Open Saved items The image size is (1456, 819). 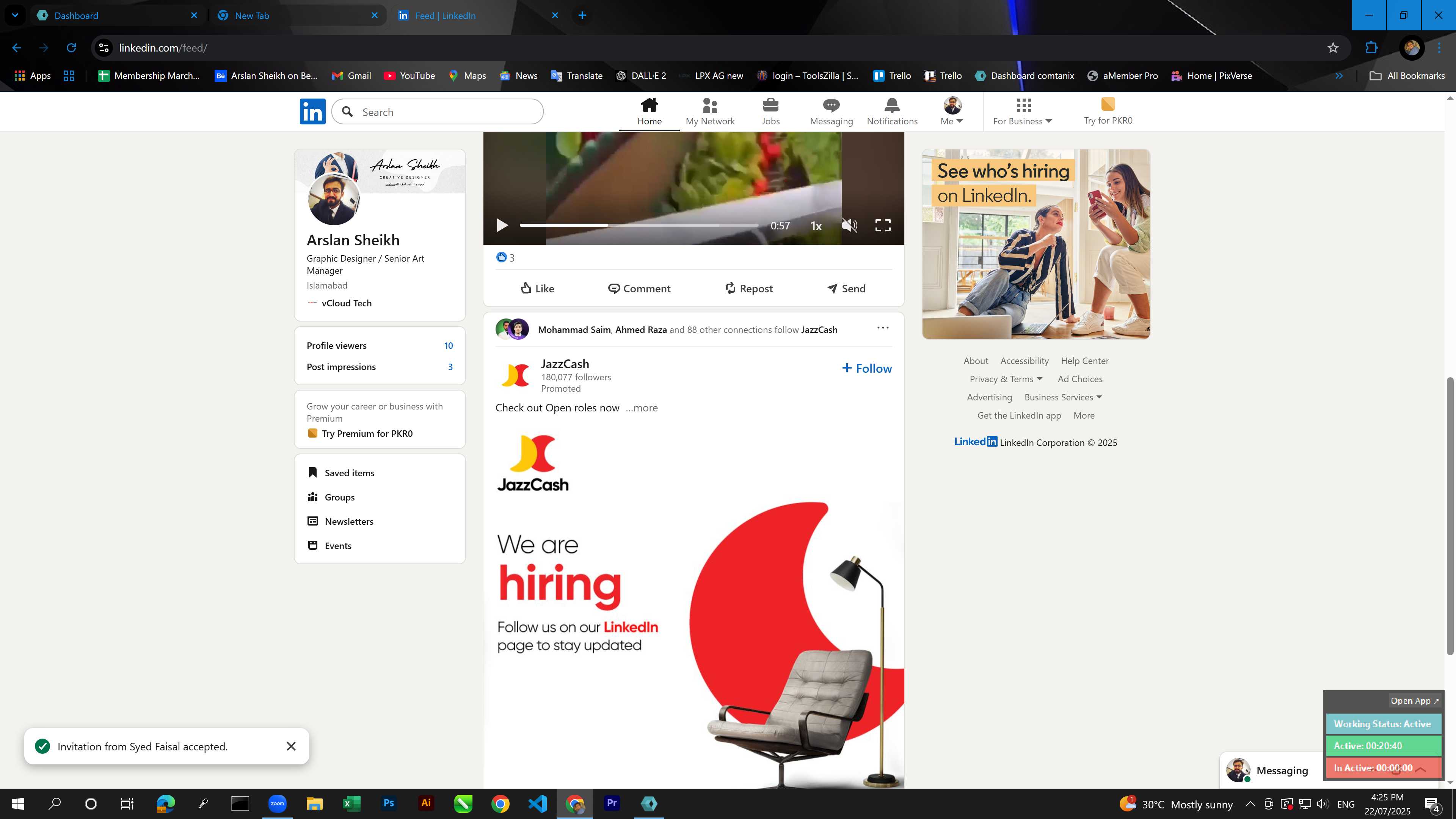point(341,473)
